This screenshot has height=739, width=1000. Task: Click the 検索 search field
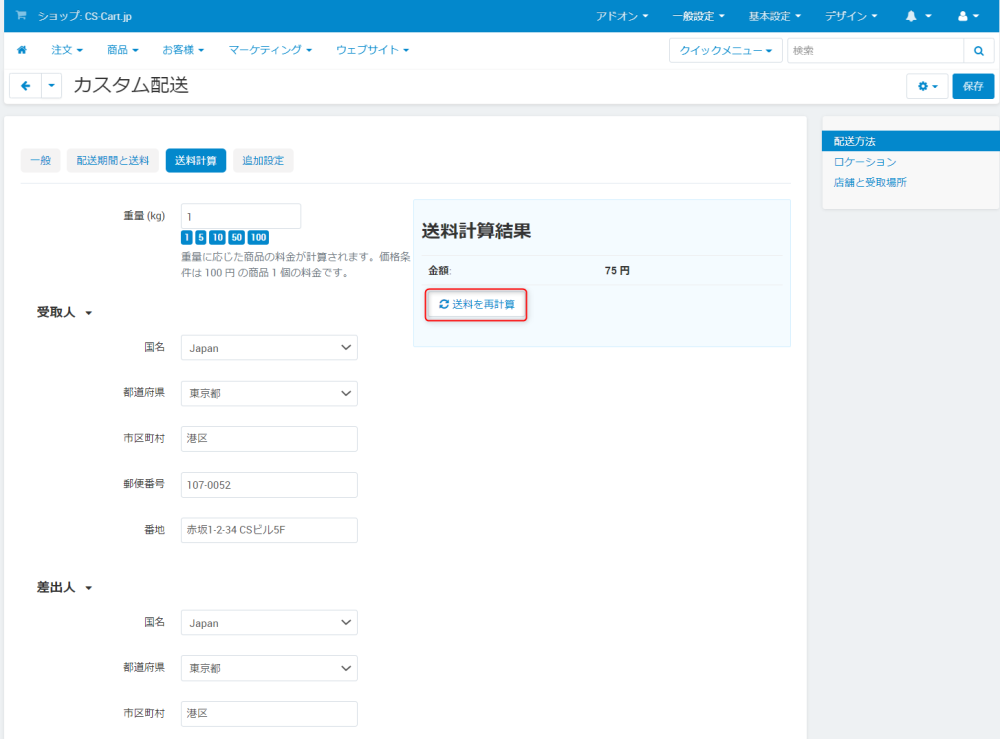(x=876, y=50)
